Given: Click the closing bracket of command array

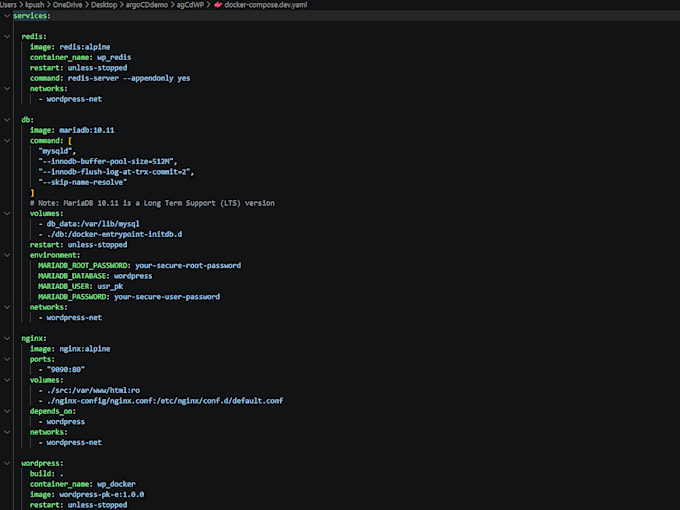Looking at the screenshot, I should point(32,193).
